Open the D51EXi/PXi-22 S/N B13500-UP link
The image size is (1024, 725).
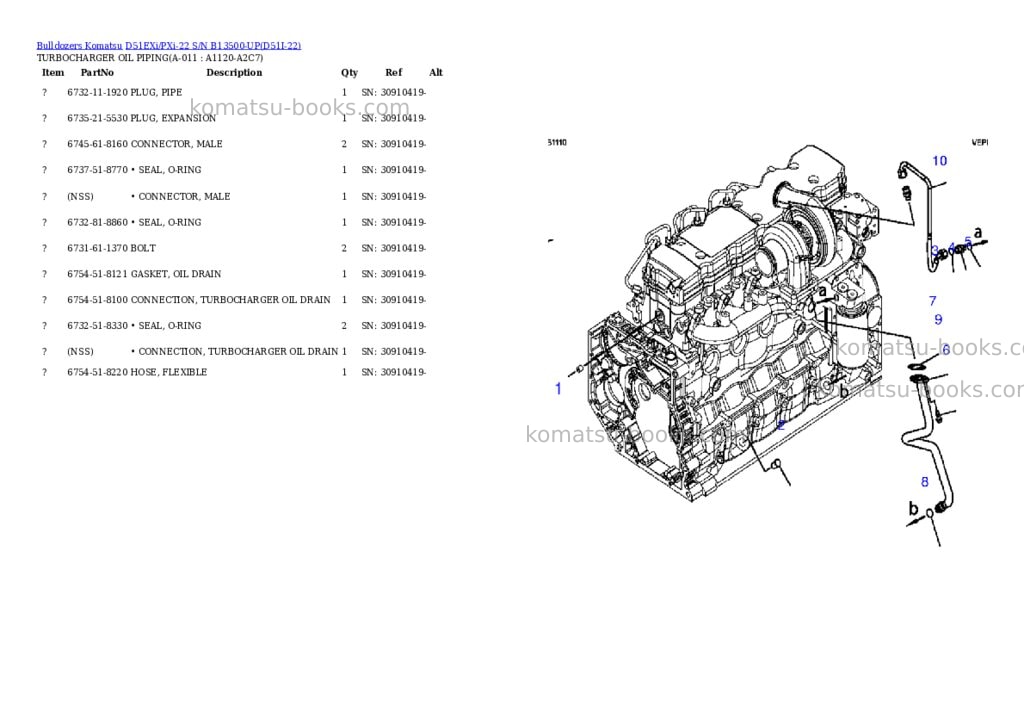pyautogui.click(x=213, y=46)
